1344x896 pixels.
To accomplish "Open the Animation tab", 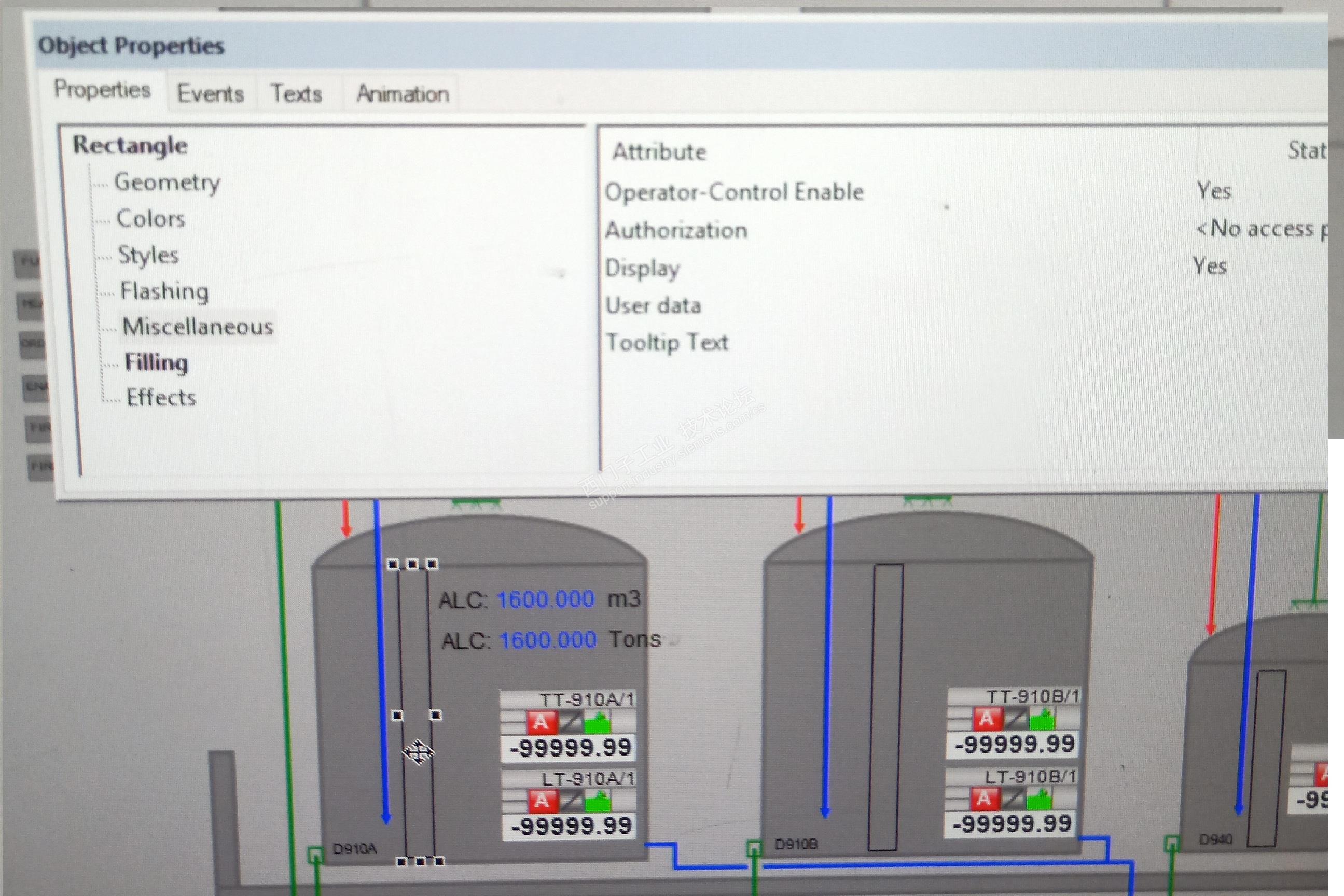I will 403,94.
